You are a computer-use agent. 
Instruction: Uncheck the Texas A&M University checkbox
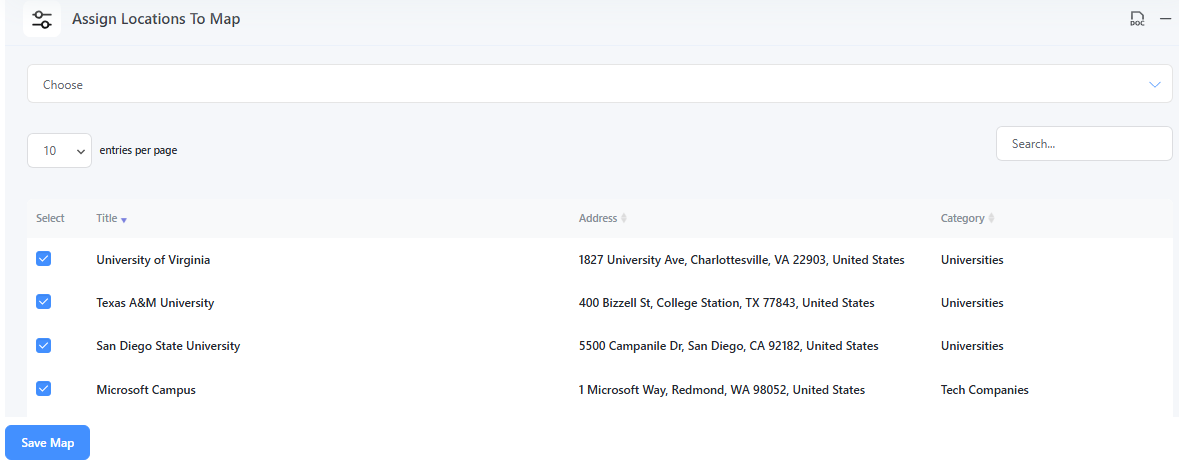pyautogui.click(x=44, y=302)
